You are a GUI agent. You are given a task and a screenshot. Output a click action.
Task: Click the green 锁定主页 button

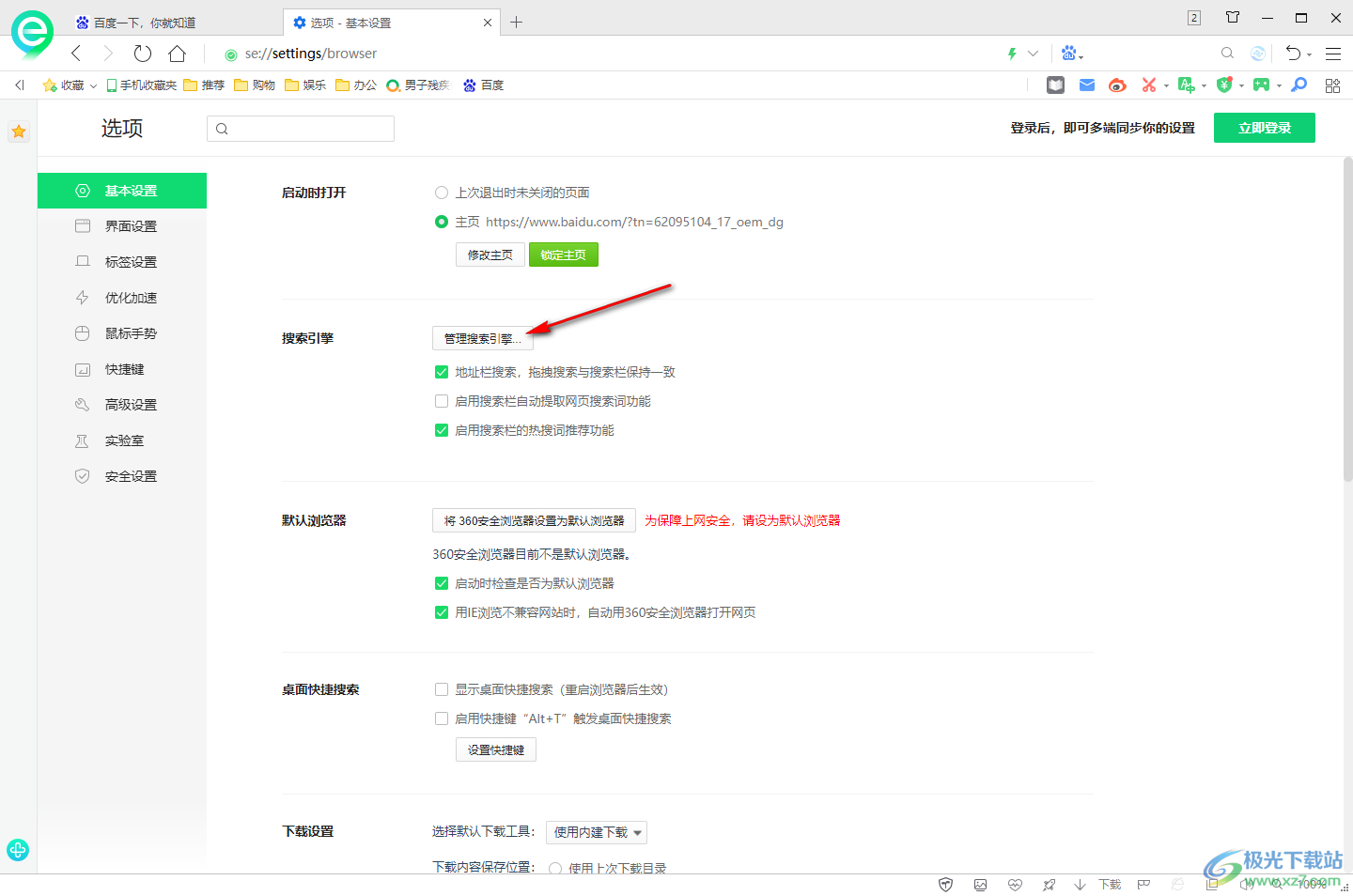(x=564, y=255)
